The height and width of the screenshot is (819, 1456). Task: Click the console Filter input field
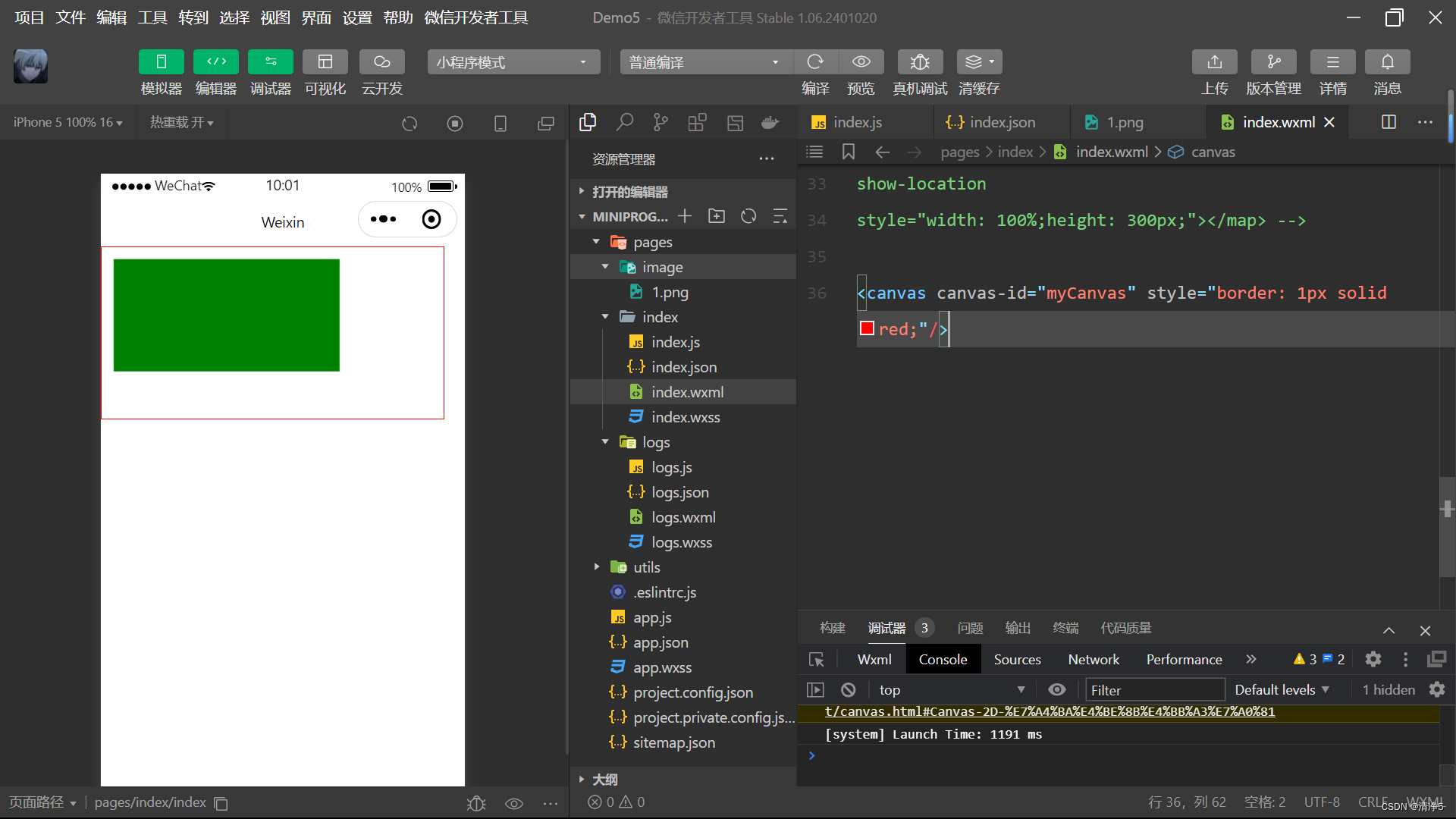(1154, 689)
